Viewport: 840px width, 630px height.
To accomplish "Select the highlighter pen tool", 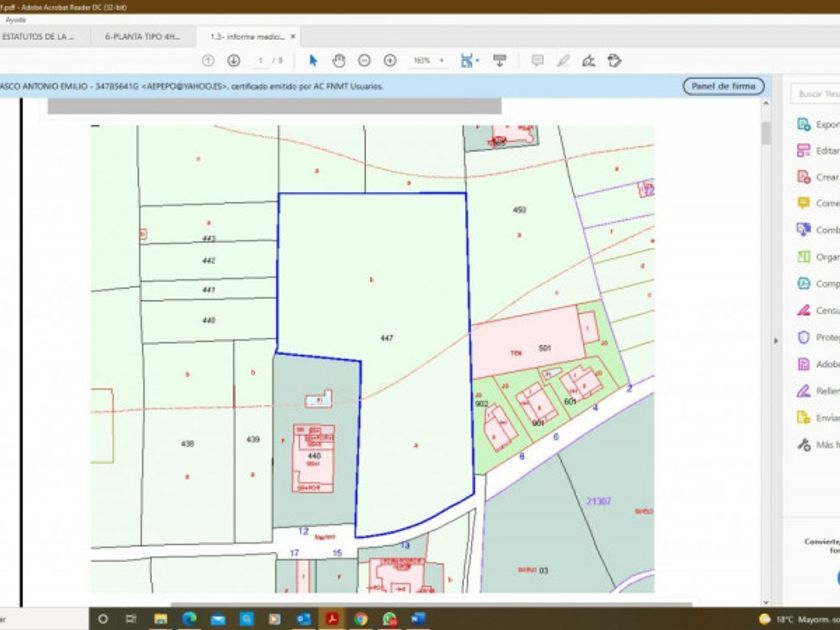I will click(x=563, y=61).
